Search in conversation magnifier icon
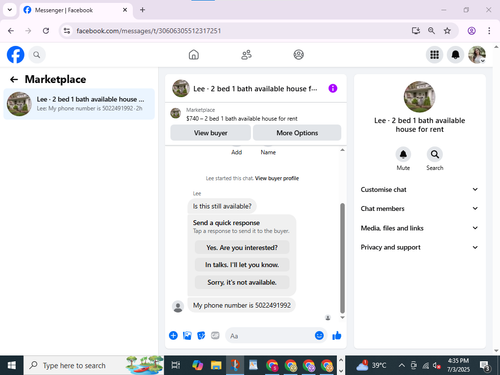 point(435,154)
